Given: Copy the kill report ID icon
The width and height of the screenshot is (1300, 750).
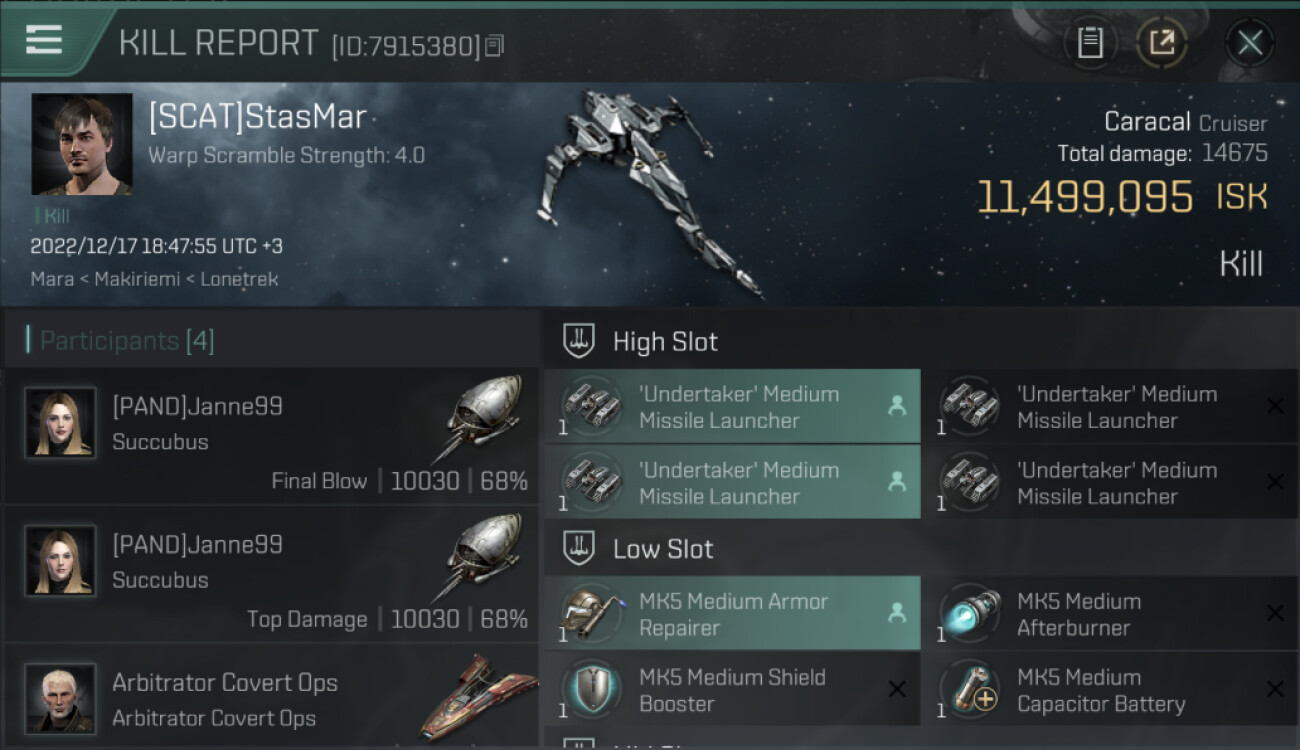Looking at the screenshot, I should (495, 45).
